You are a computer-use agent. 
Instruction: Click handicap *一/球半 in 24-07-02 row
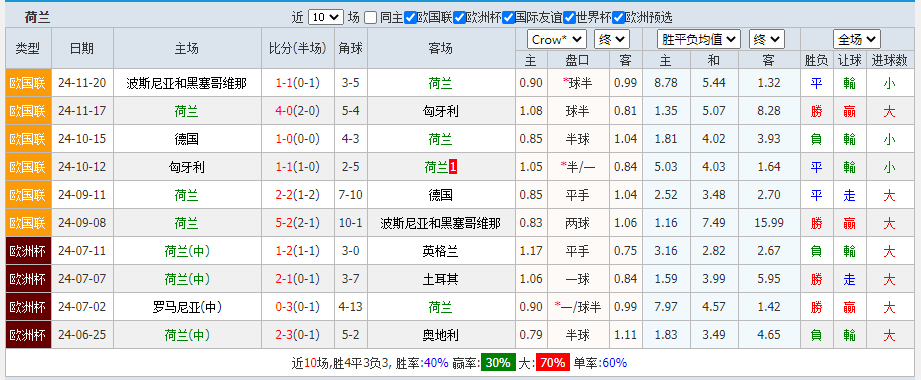click(x=577, y=307)
